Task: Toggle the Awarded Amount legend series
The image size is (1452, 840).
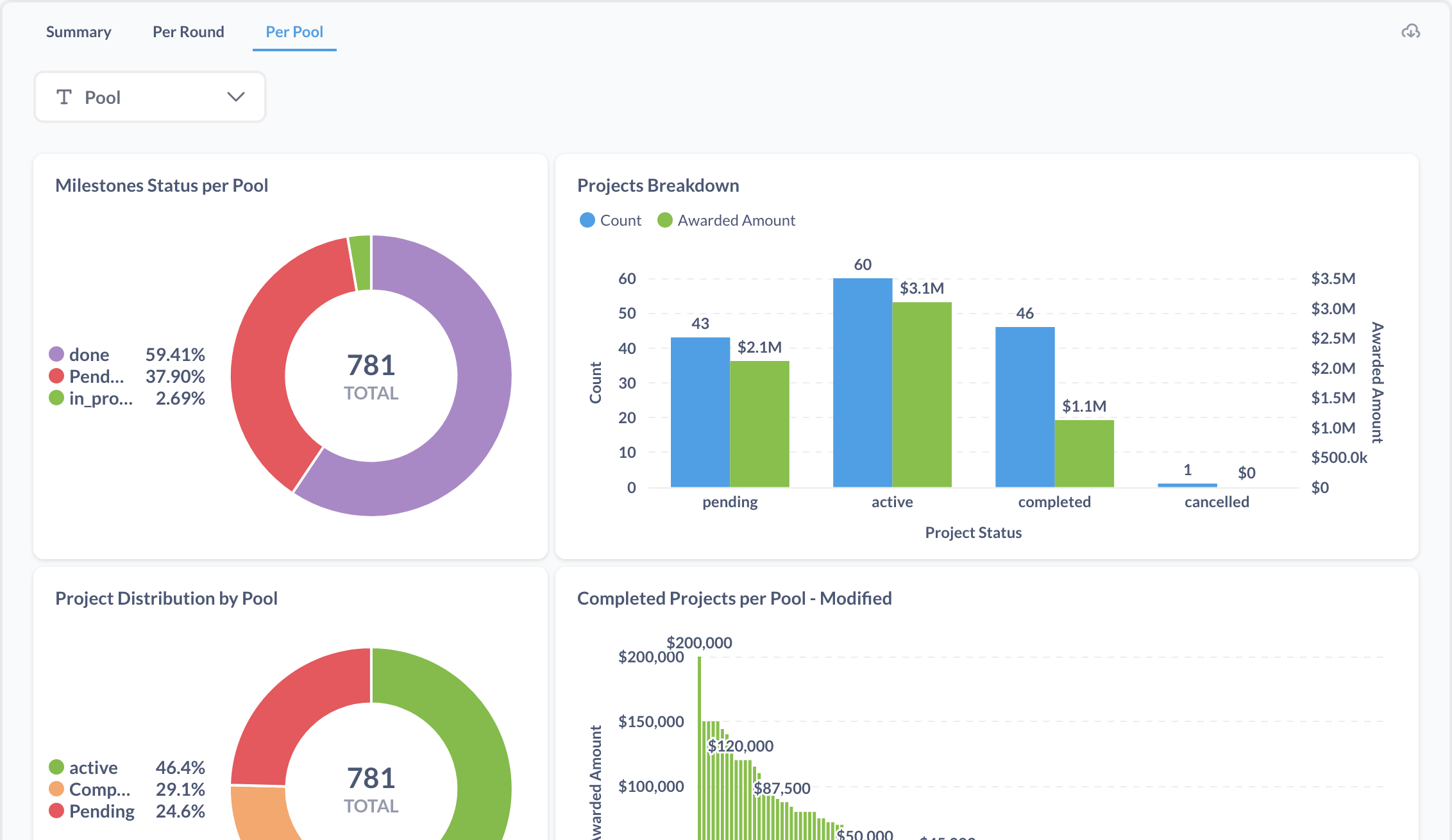Action: [726, 220]
